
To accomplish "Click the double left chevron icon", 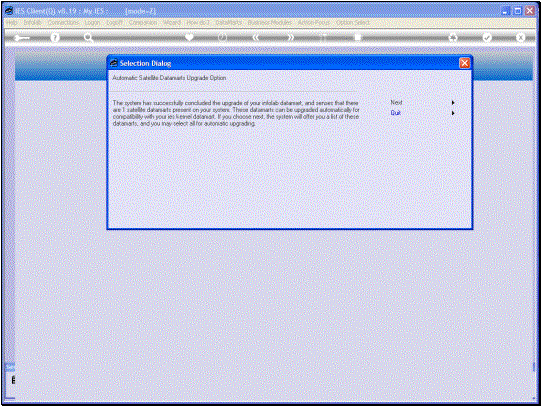I will pos(256,37).
